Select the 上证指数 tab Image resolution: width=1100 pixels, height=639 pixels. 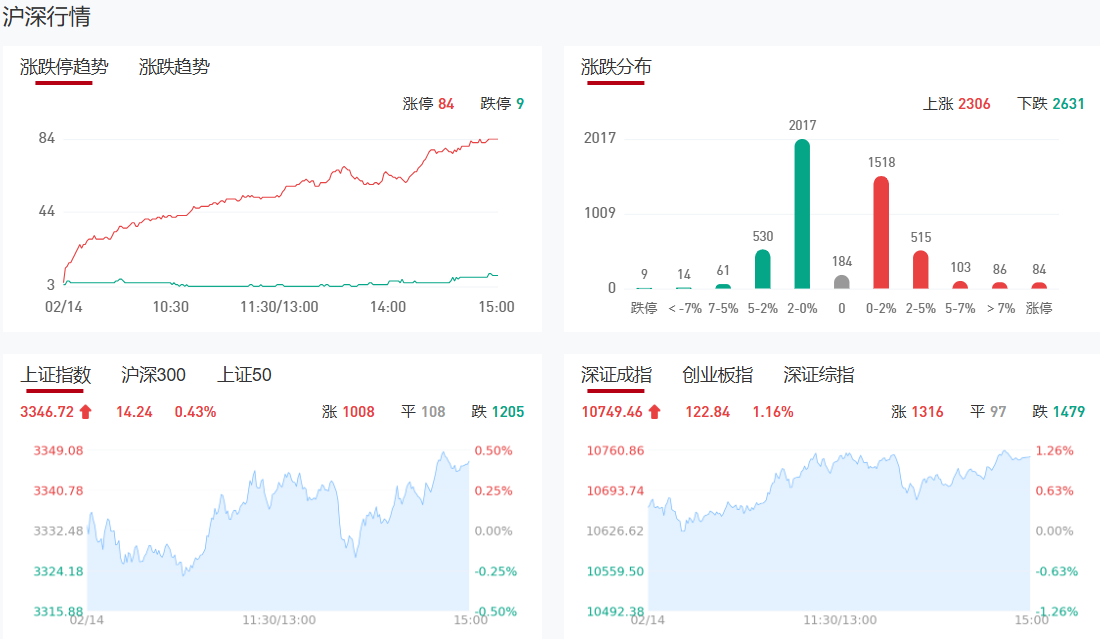point(56,375)
